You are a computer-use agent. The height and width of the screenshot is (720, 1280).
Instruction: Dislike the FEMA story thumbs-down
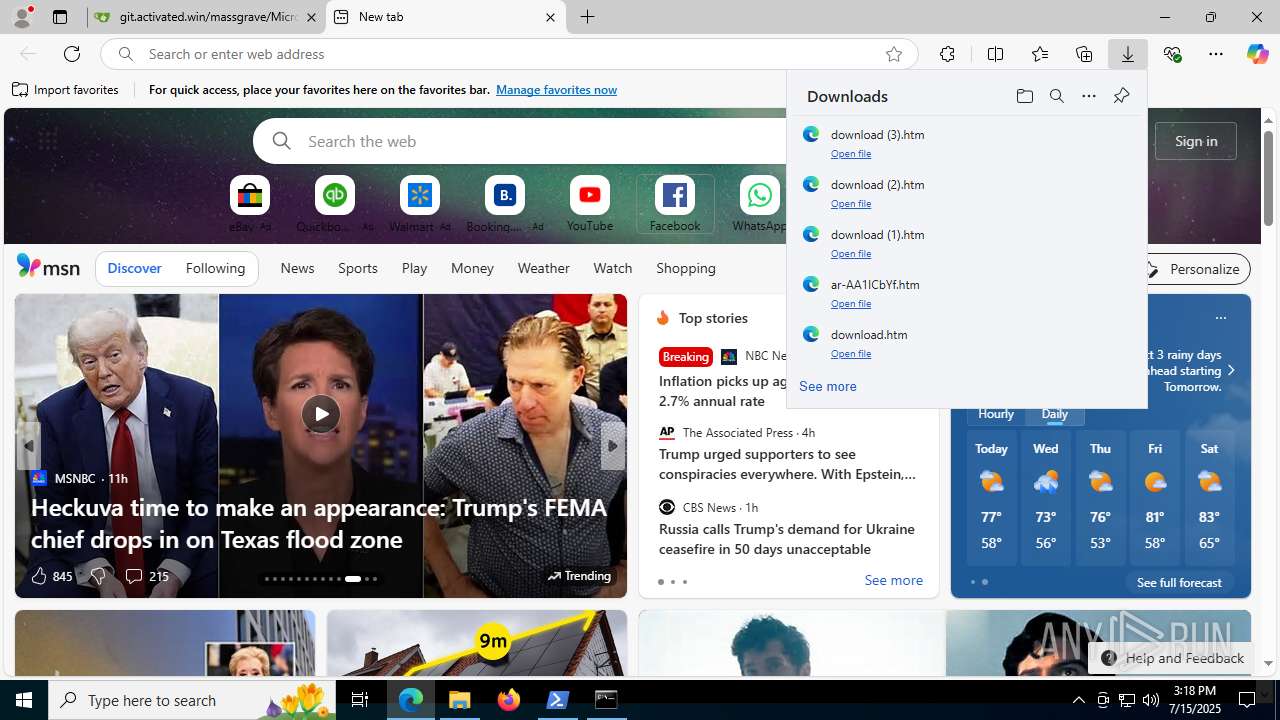[98, 576]
